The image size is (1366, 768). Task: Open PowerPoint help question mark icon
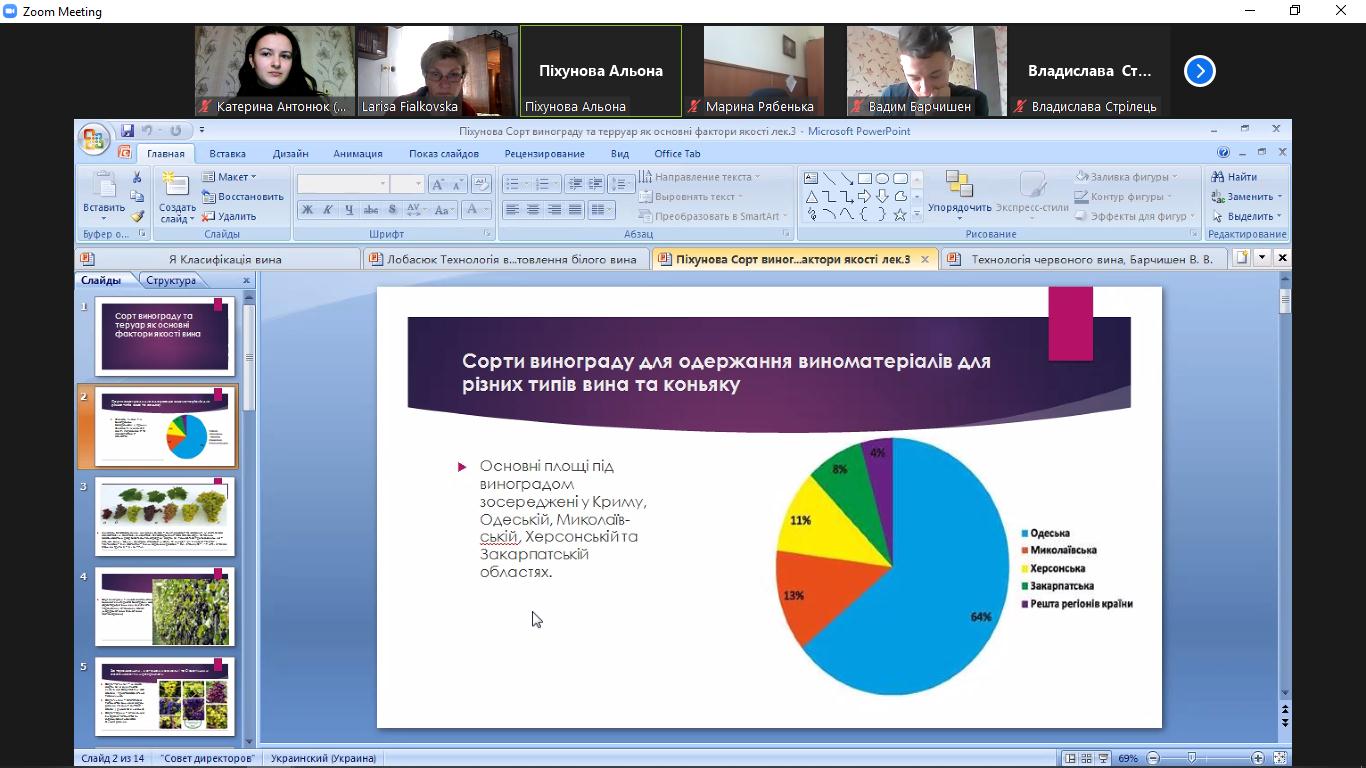[x=1223, y=153]
